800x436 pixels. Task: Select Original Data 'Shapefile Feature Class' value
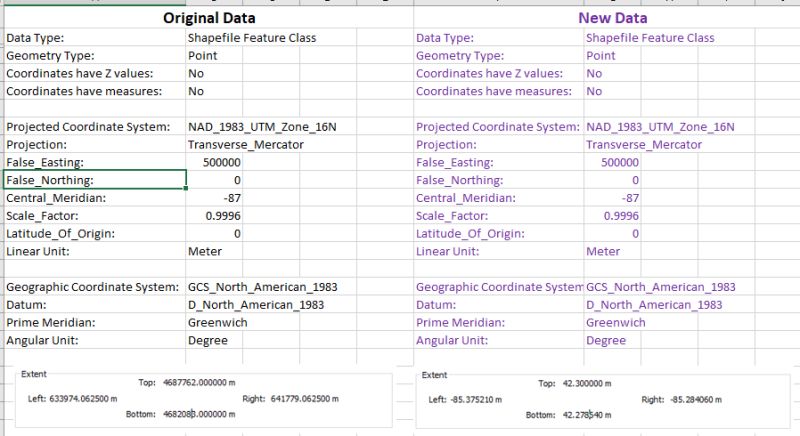coord(252,38)
